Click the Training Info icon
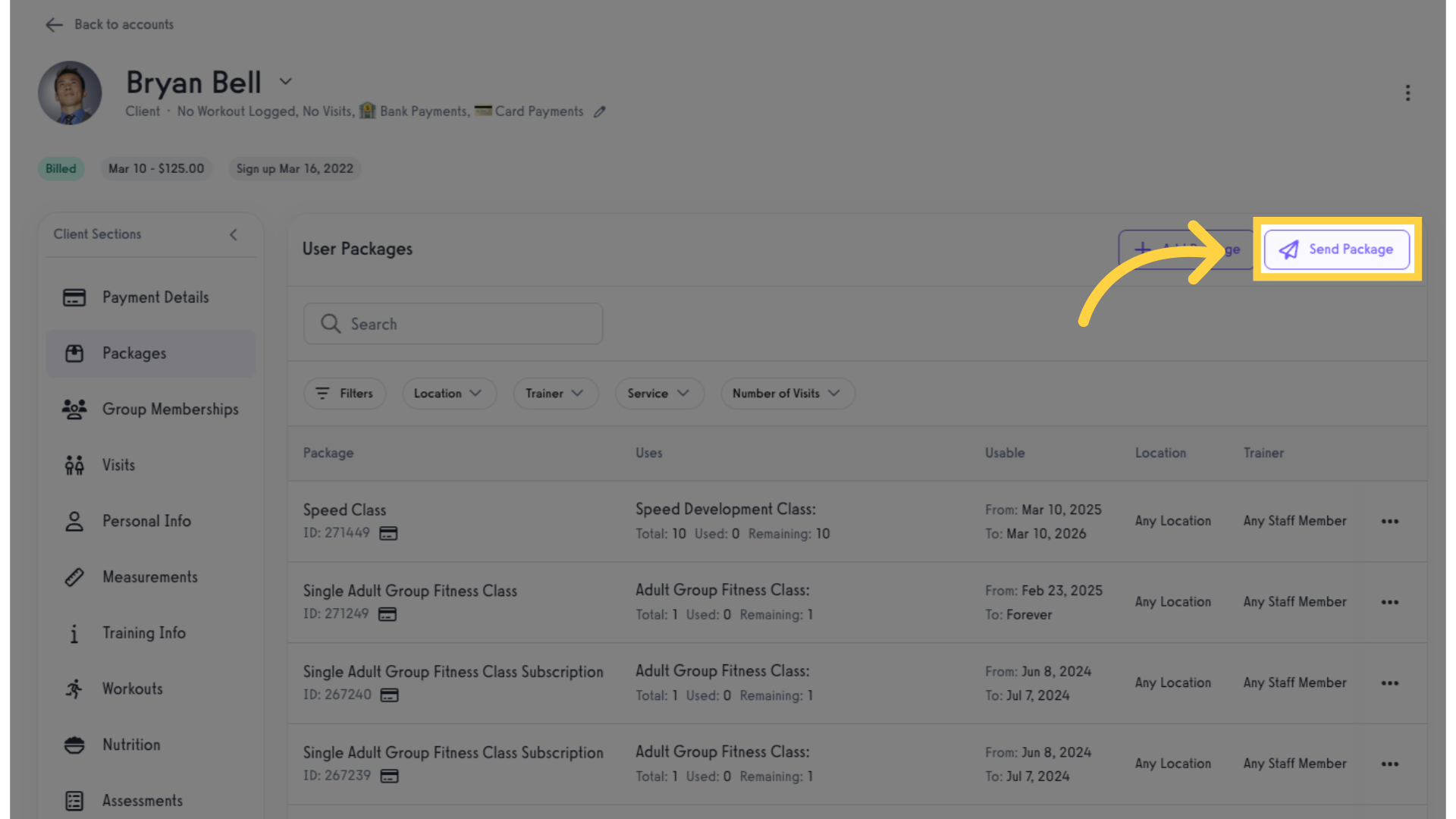The width and height of the screenshot is (1456, 819). (x=74, y=633)
